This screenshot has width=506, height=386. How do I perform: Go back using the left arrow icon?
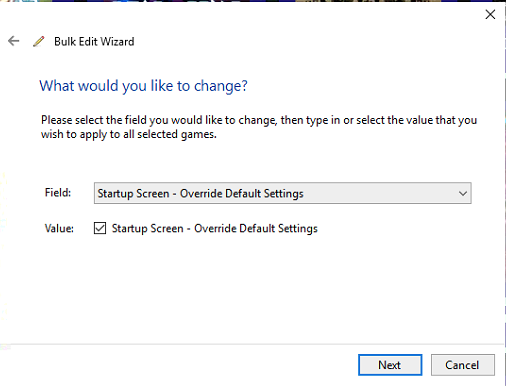[x=14, y=41]
